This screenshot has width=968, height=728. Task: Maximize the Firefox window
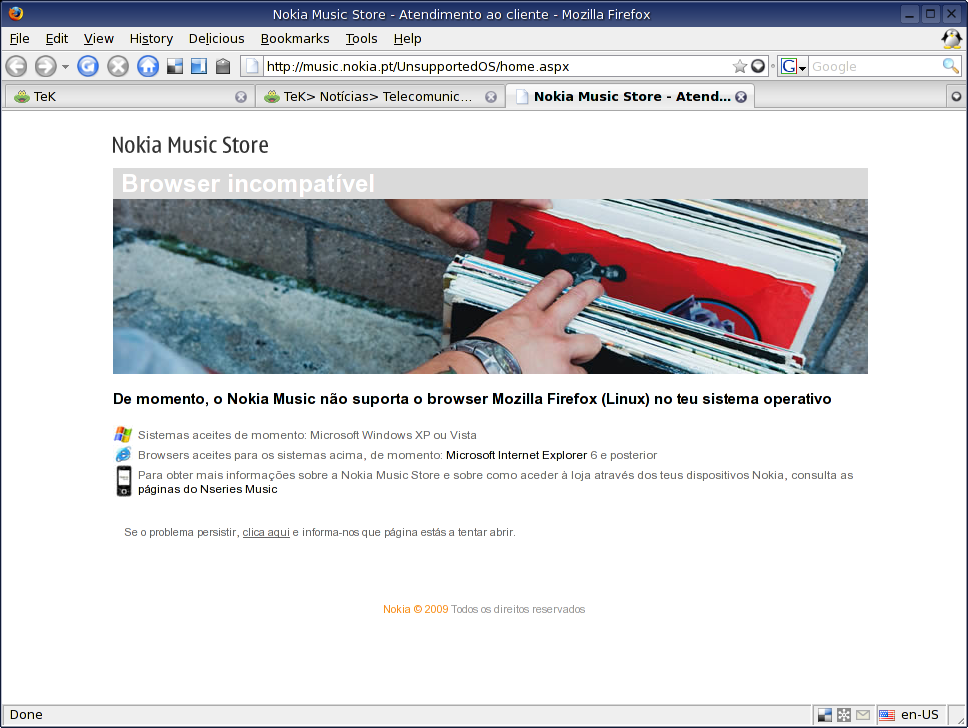pyautogui.click(x=930, y=14)
